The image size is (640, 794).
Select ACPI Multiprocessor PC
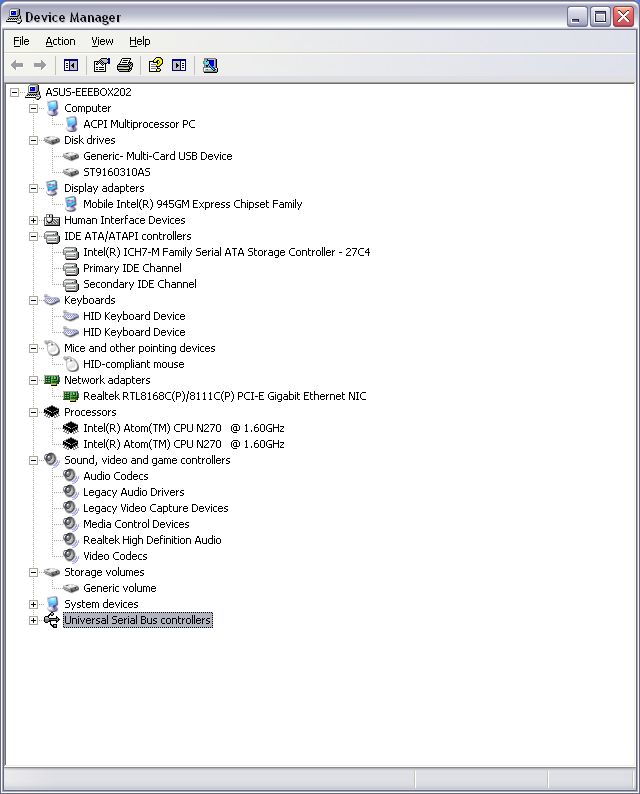coord(139,124)
